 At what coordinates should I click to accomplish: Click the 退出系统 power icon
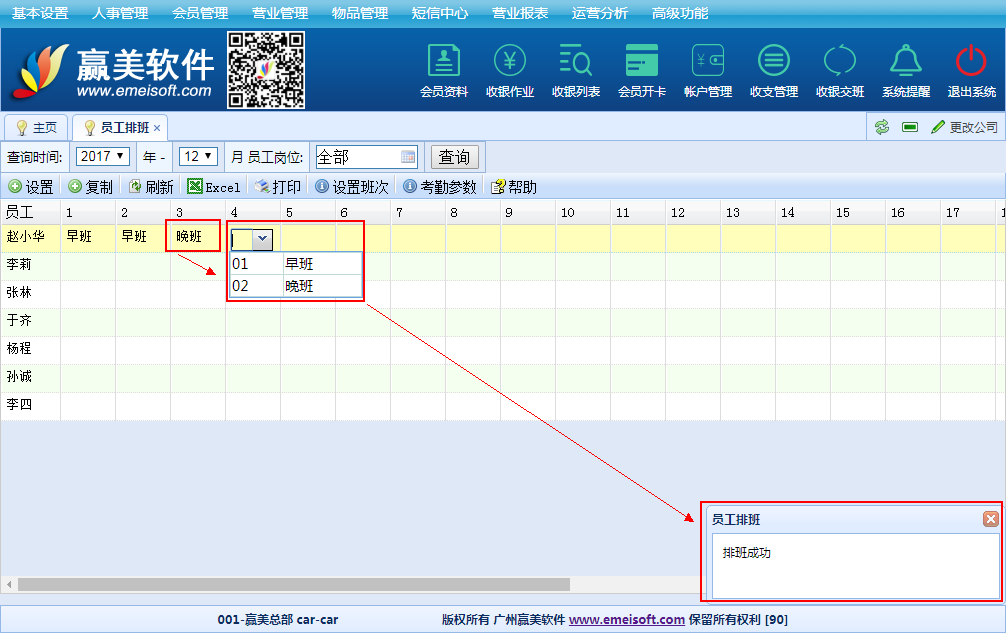pyautogui.click(x=971, y=62)
